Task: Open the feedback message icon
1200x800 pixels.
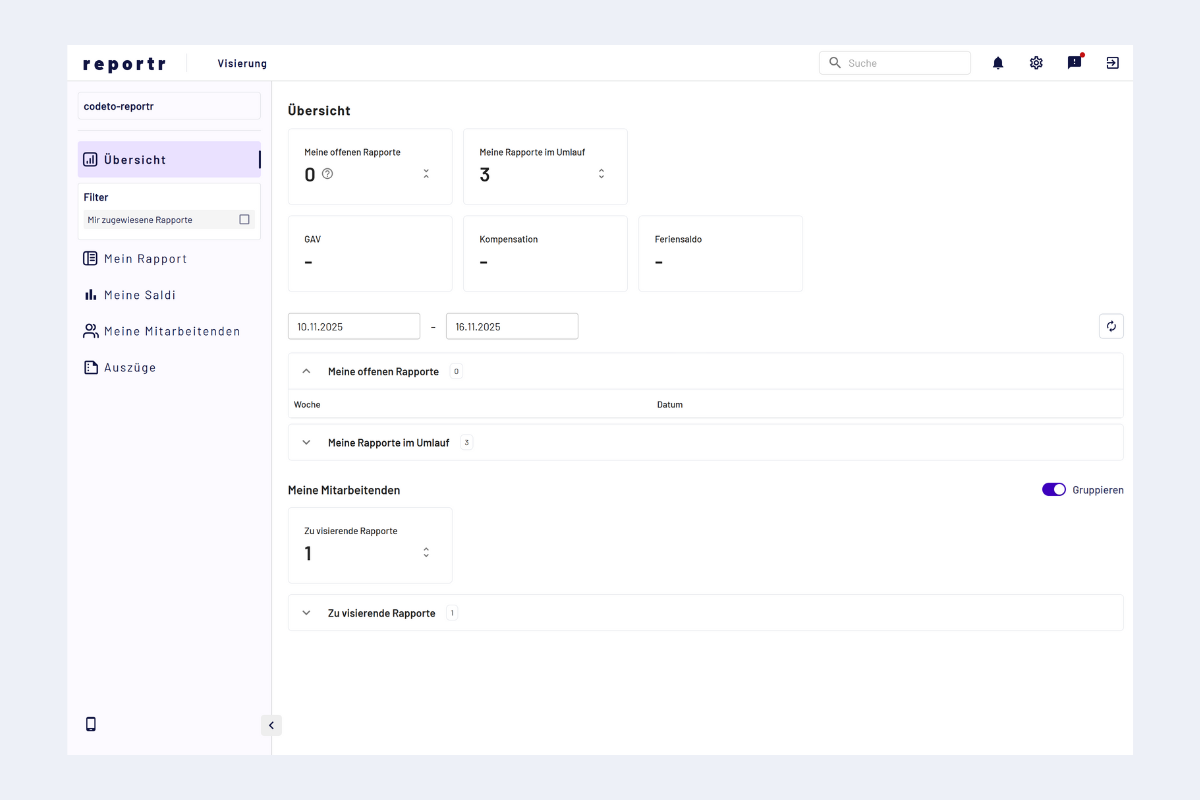Action: click(x=1074, y=63)
